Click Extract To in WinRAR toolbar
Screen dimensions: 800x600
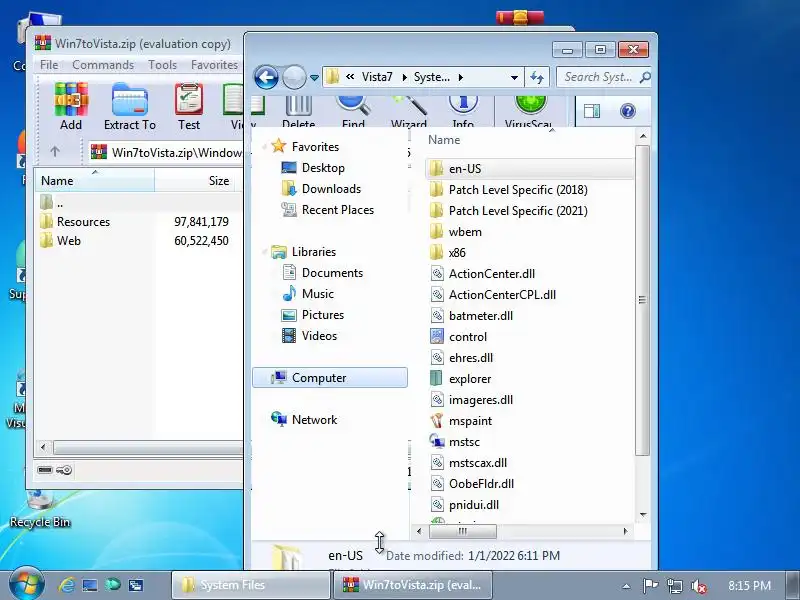130,106
